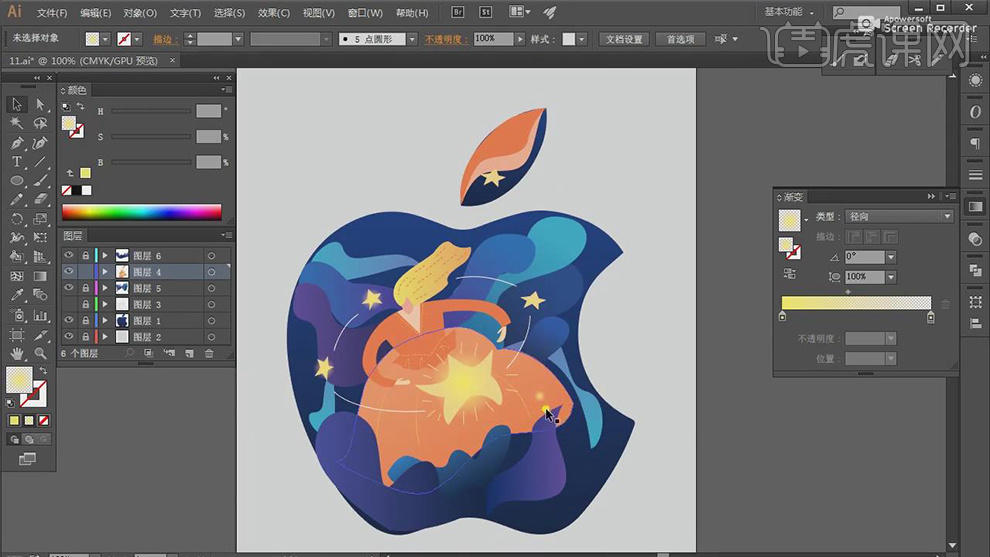Click the opacity 100% input field

coord(493,39)
